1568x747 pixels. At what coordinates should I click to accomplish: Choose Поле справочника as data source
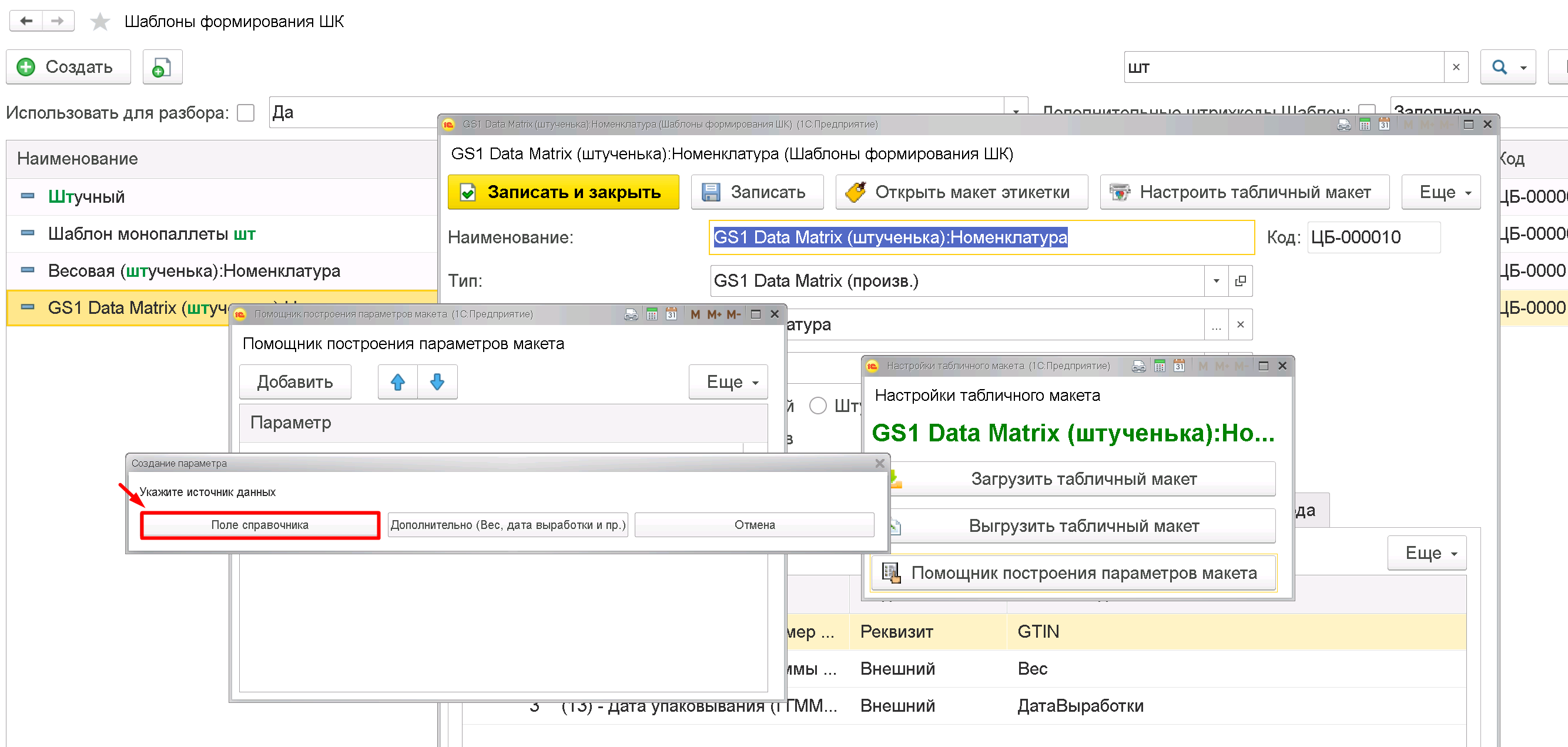pos(260,525)
